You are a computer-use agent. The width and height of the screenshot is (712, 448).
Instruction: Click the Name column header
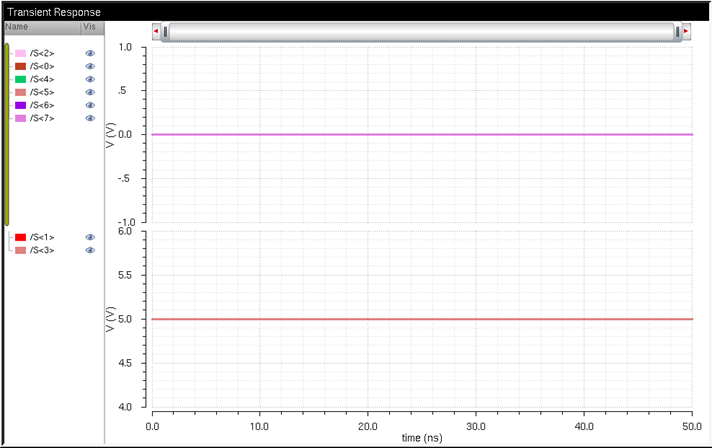(43, 27)
